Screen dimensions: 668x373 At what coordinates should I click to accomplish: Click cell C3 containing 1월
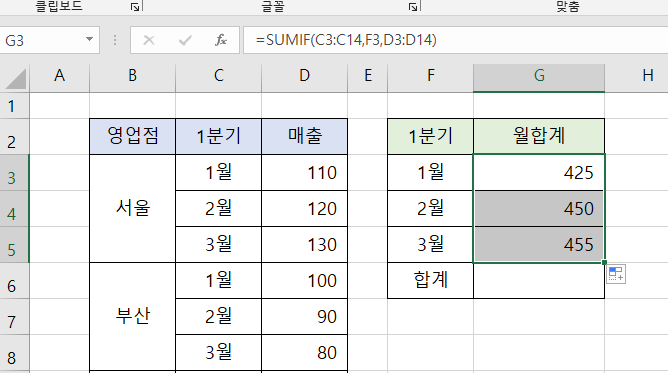pos(219,172)
